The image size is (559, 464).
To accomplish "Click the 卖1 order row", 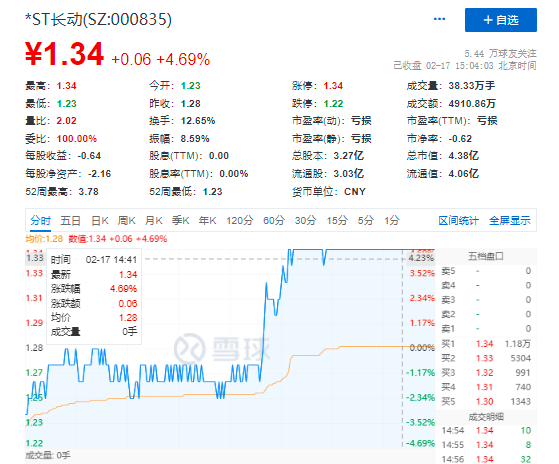I will [486, 329].
